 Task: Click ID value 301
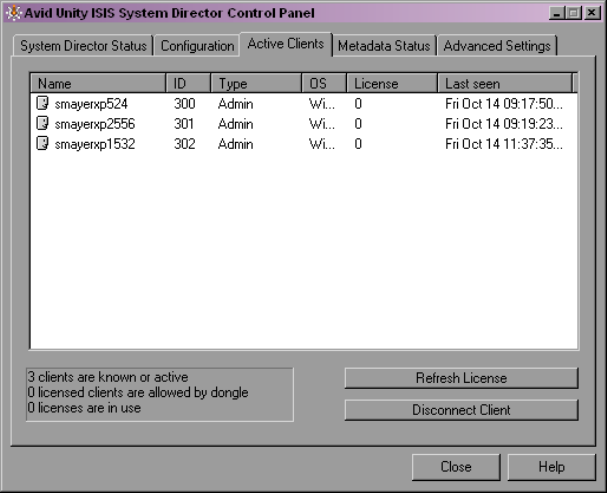tap(184, 124)
